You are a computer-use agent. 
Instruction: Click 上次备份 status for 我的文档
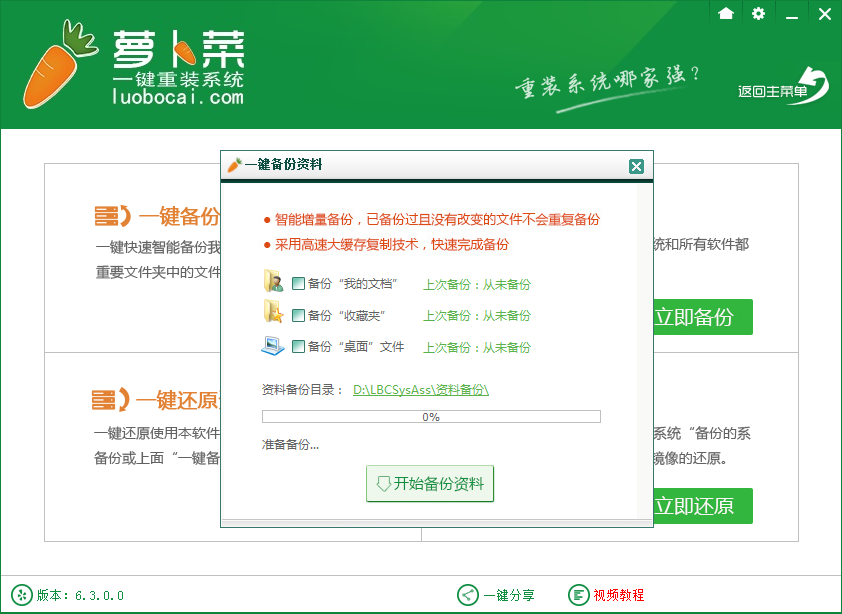coord(477,284)
